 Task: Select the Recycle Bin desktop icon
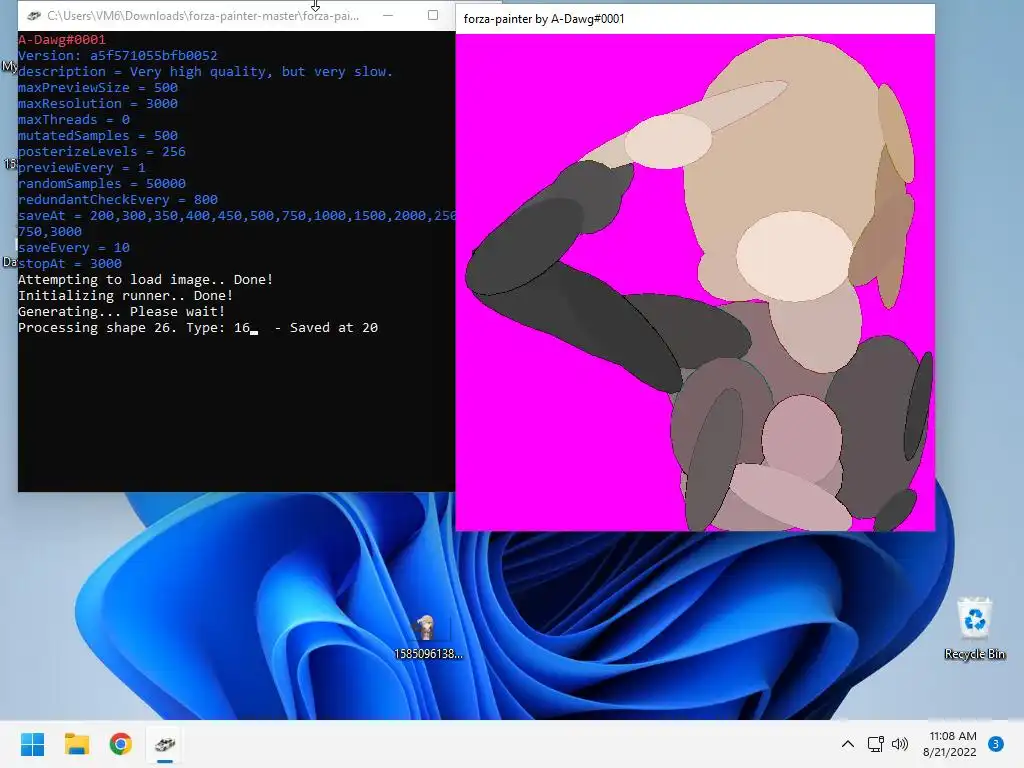tap(974, 628)
